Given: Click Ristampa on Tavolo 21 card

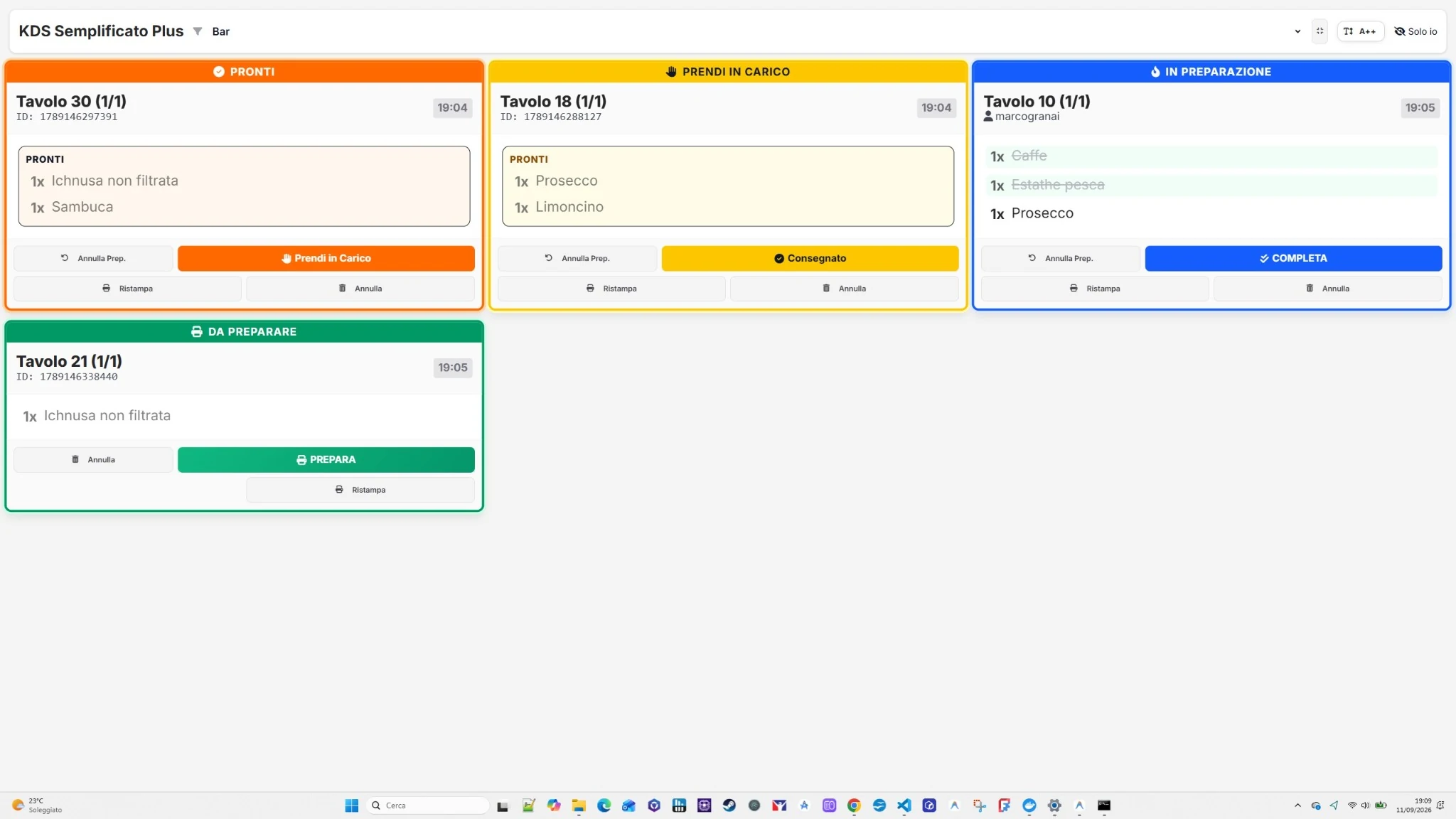Looking at the screenshot, I should pyautogui.click(x=360, y=490).
